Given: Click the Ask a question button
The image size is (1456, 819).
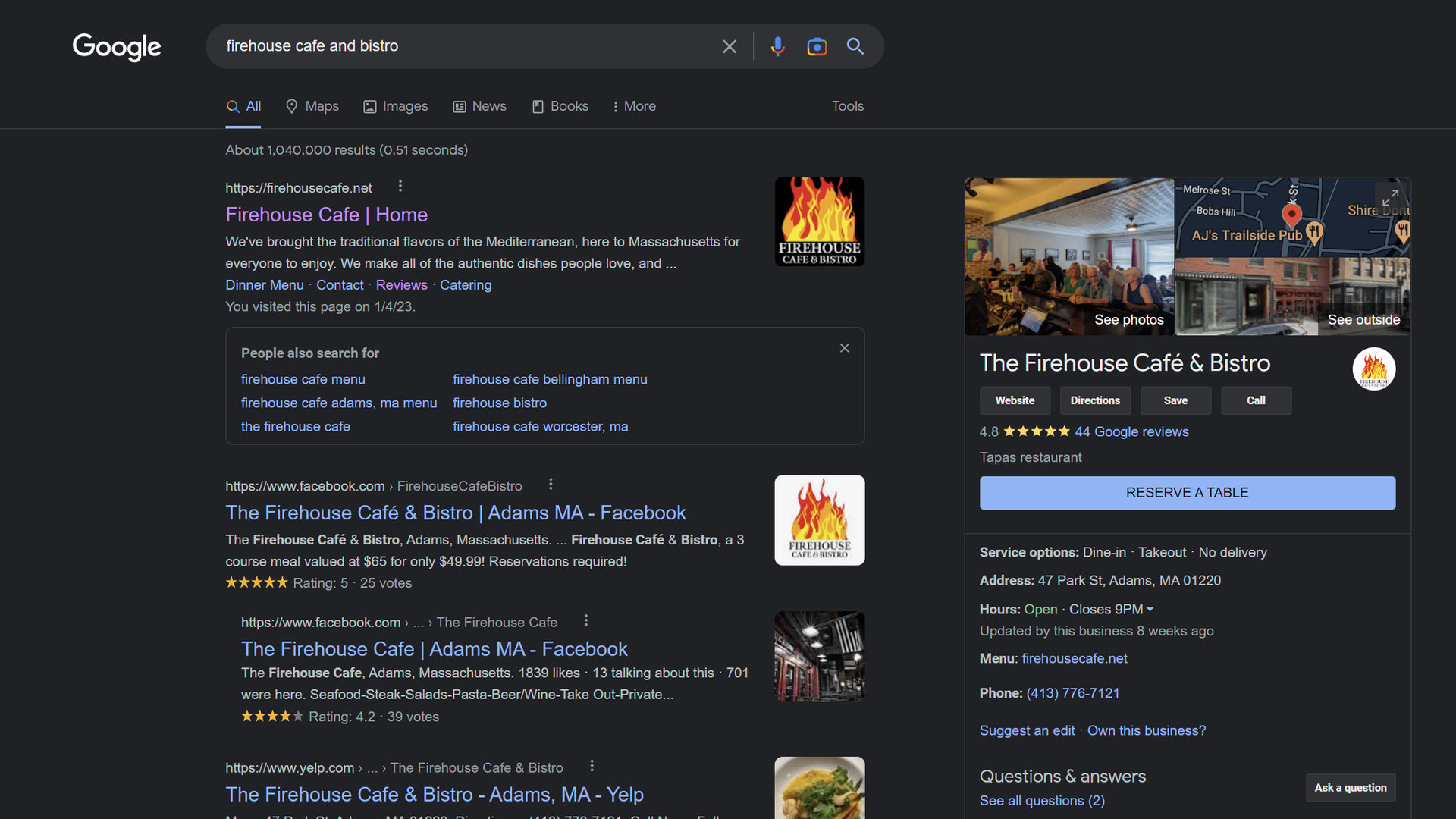Looking at the screenshot, I should pyautogui.click(x=1350, y=788).
